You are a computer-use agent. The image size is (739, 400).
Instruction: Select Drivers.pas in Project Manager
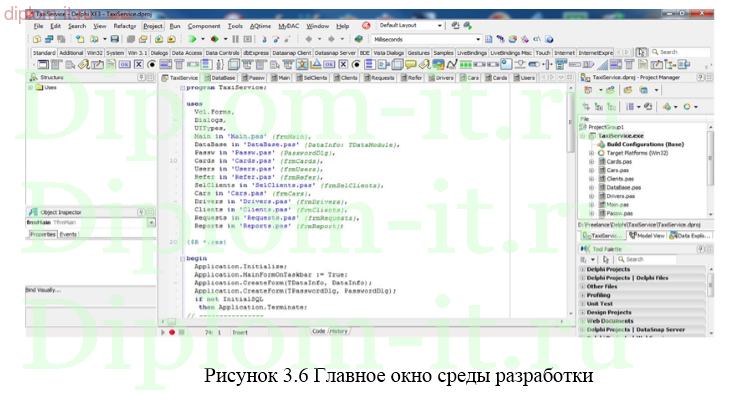coord(620,196)
